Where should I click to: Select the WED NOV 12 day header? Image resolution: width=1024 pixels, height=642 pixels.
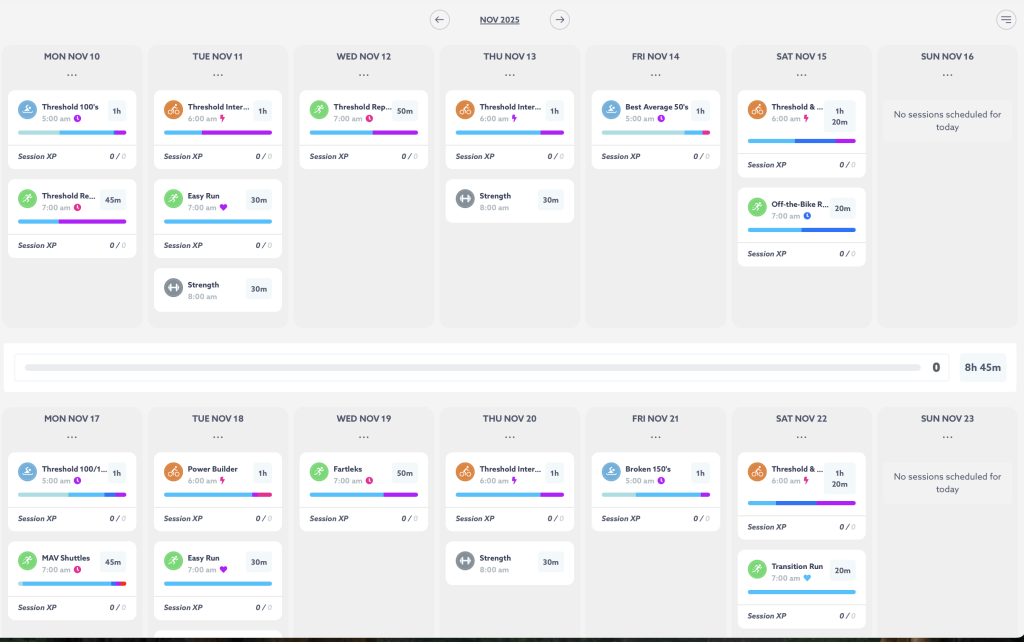coord(364,57)
